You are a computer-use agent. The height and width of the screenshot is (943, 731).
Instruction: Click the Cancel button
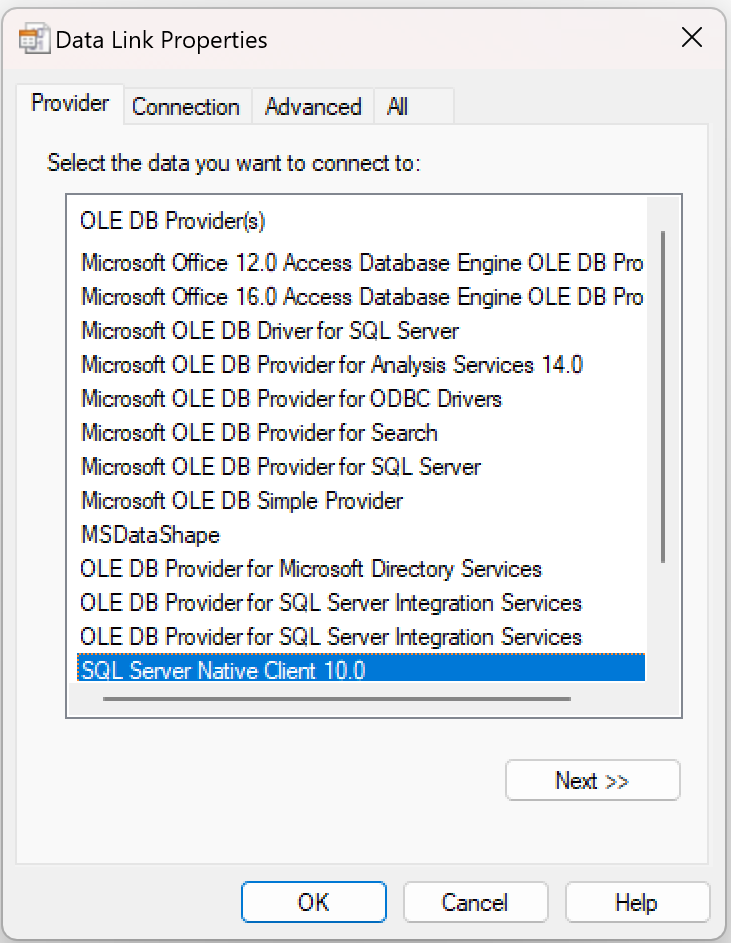click(475, 902)
